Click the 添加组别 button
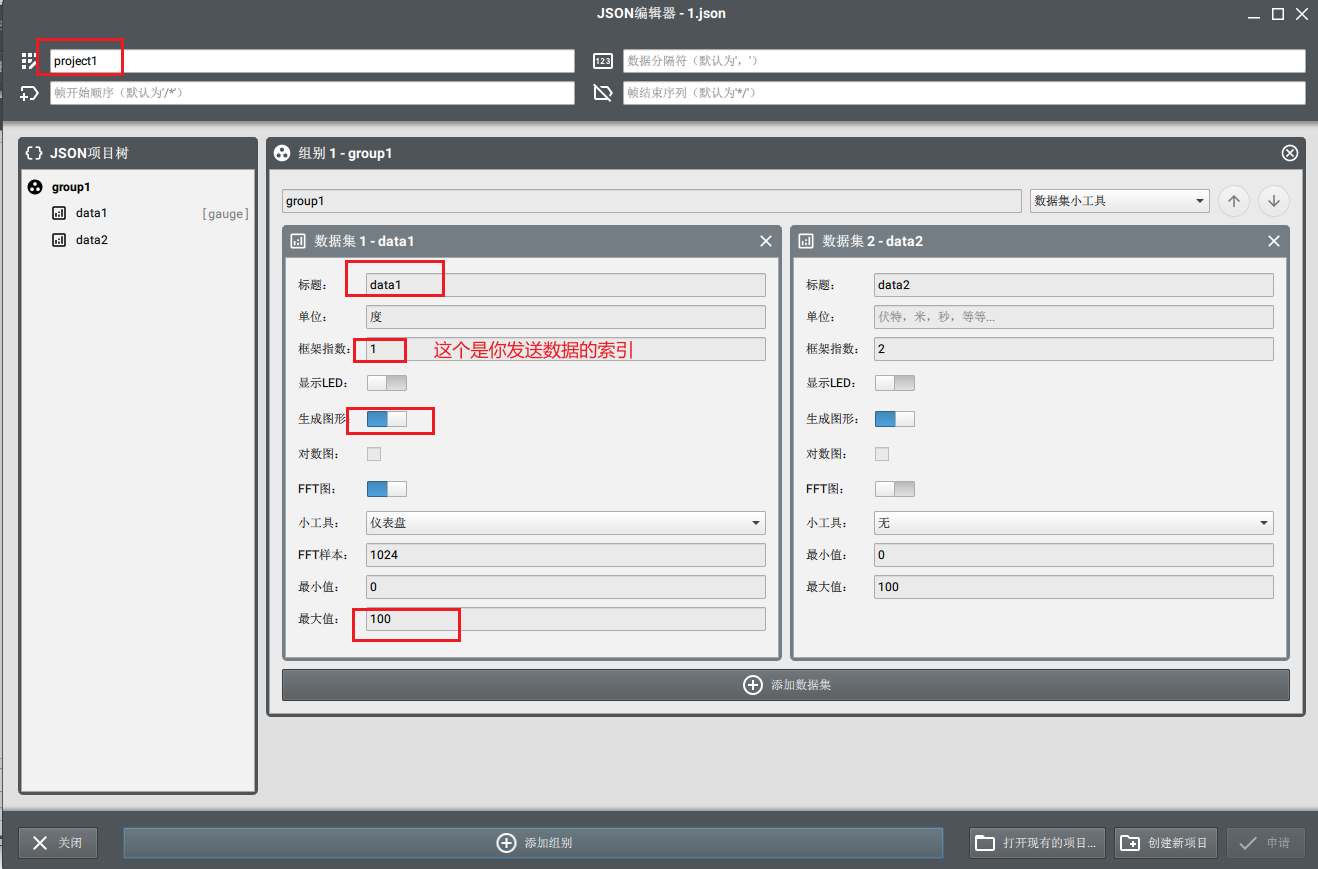This screenshot has height=869, width=1318. 533,843
